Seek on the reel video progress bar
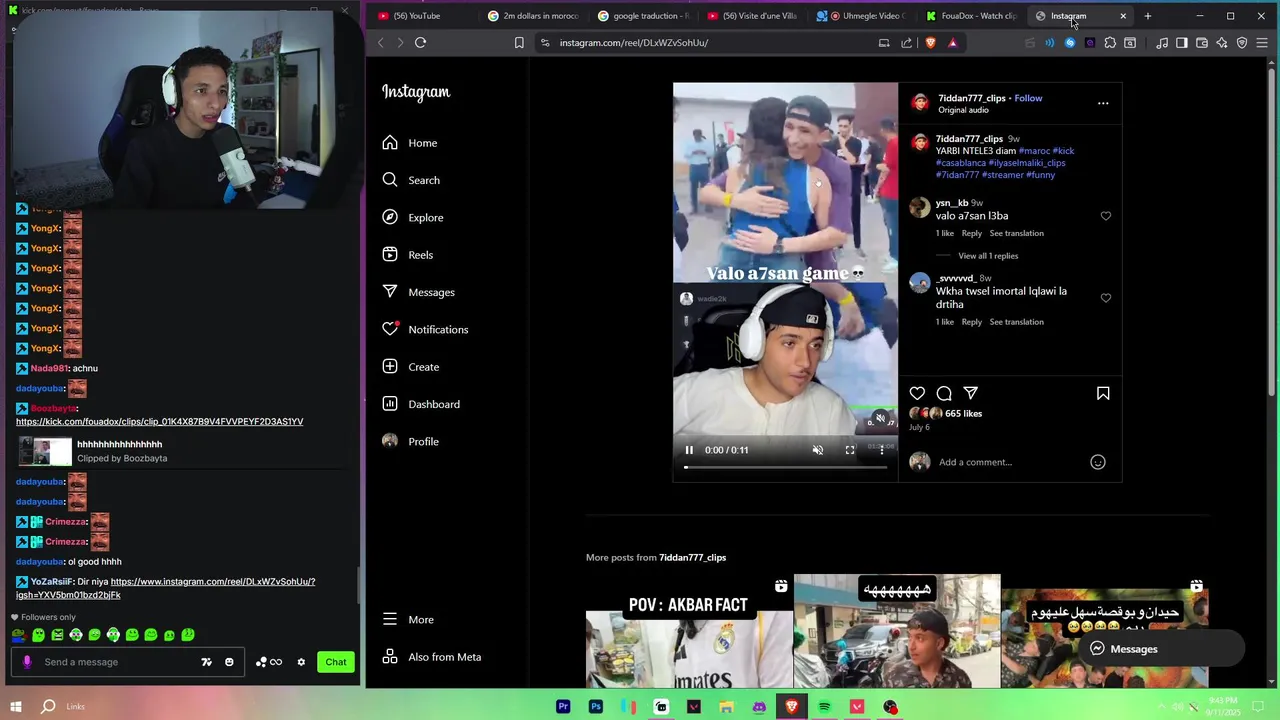Viewport: 1280px width, 720px height. [785, 467]
